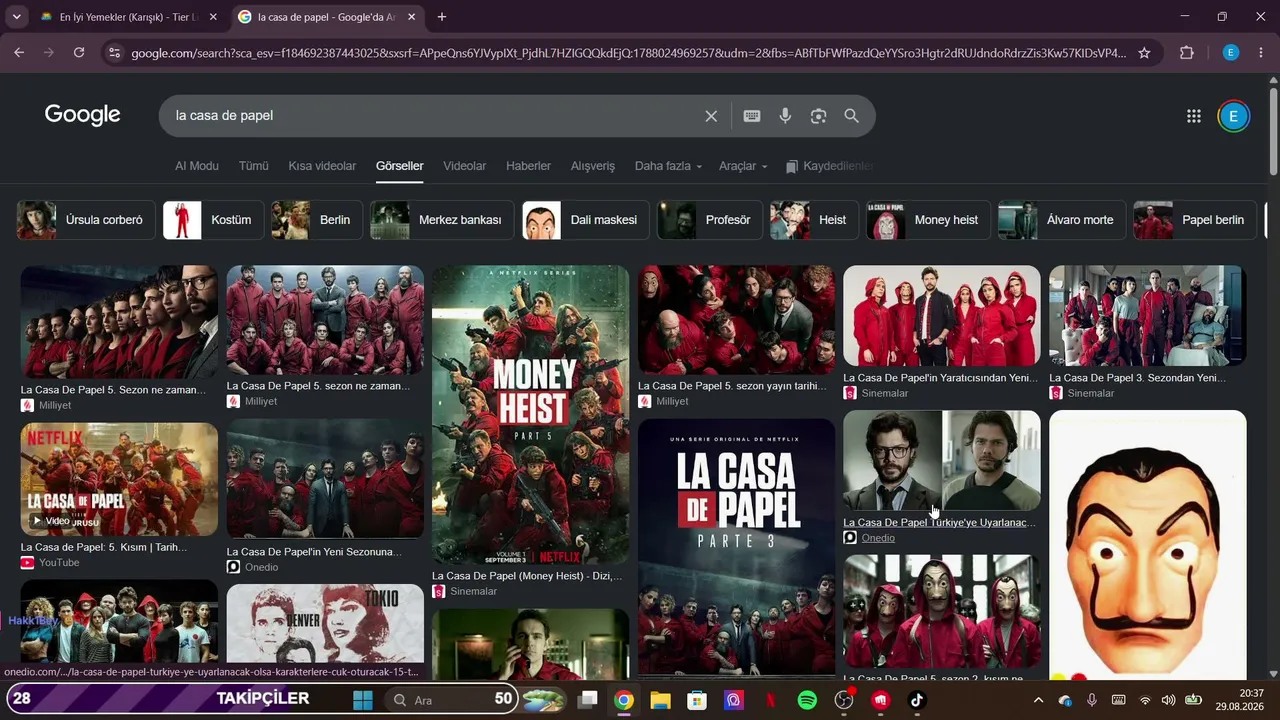View site information icon in the address bar
1280x720 pixels.
click(114, 53)
